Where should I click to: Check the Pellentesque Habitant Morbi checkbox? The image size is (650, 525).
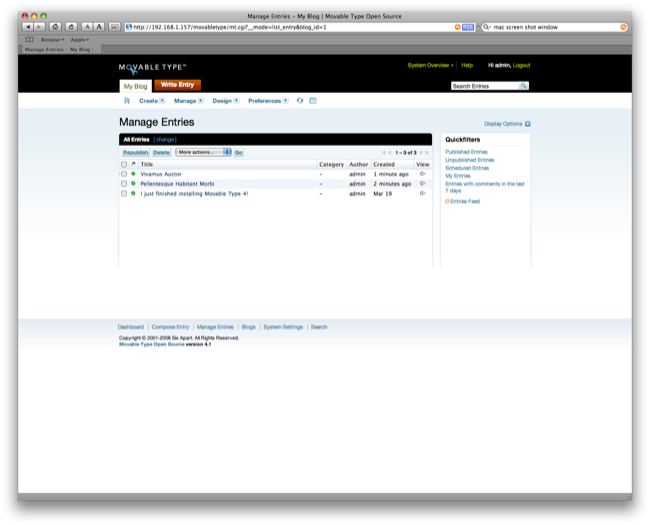[x=124, y=183]
